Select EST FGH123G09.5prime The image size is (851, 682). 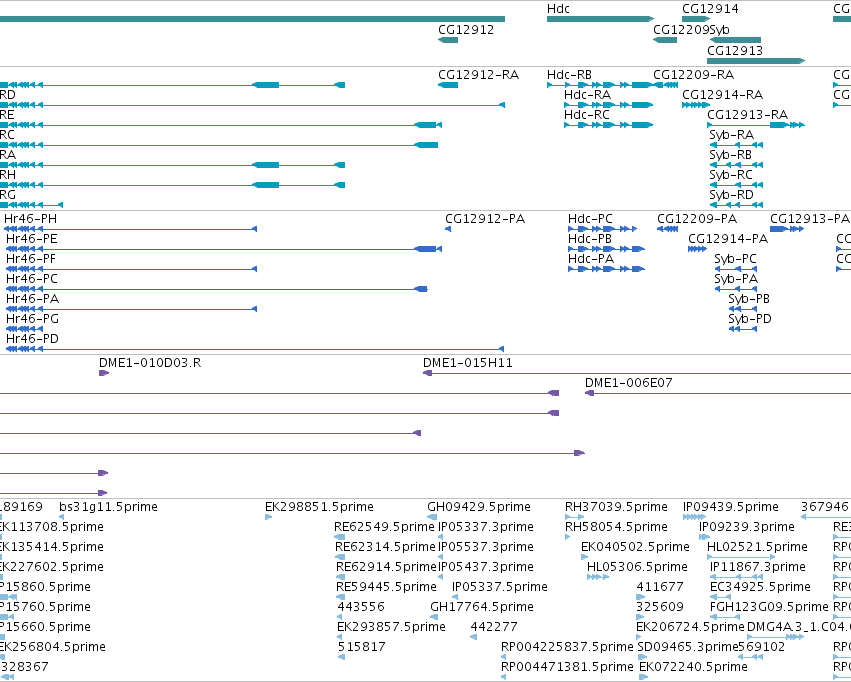[769, 608]
